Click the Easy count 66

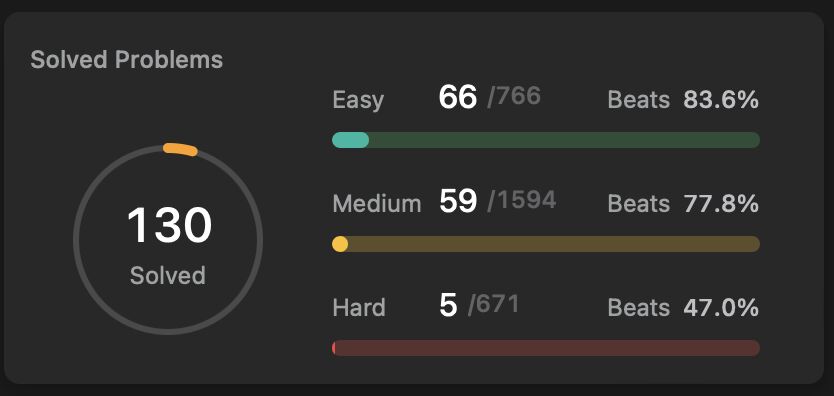457,98
